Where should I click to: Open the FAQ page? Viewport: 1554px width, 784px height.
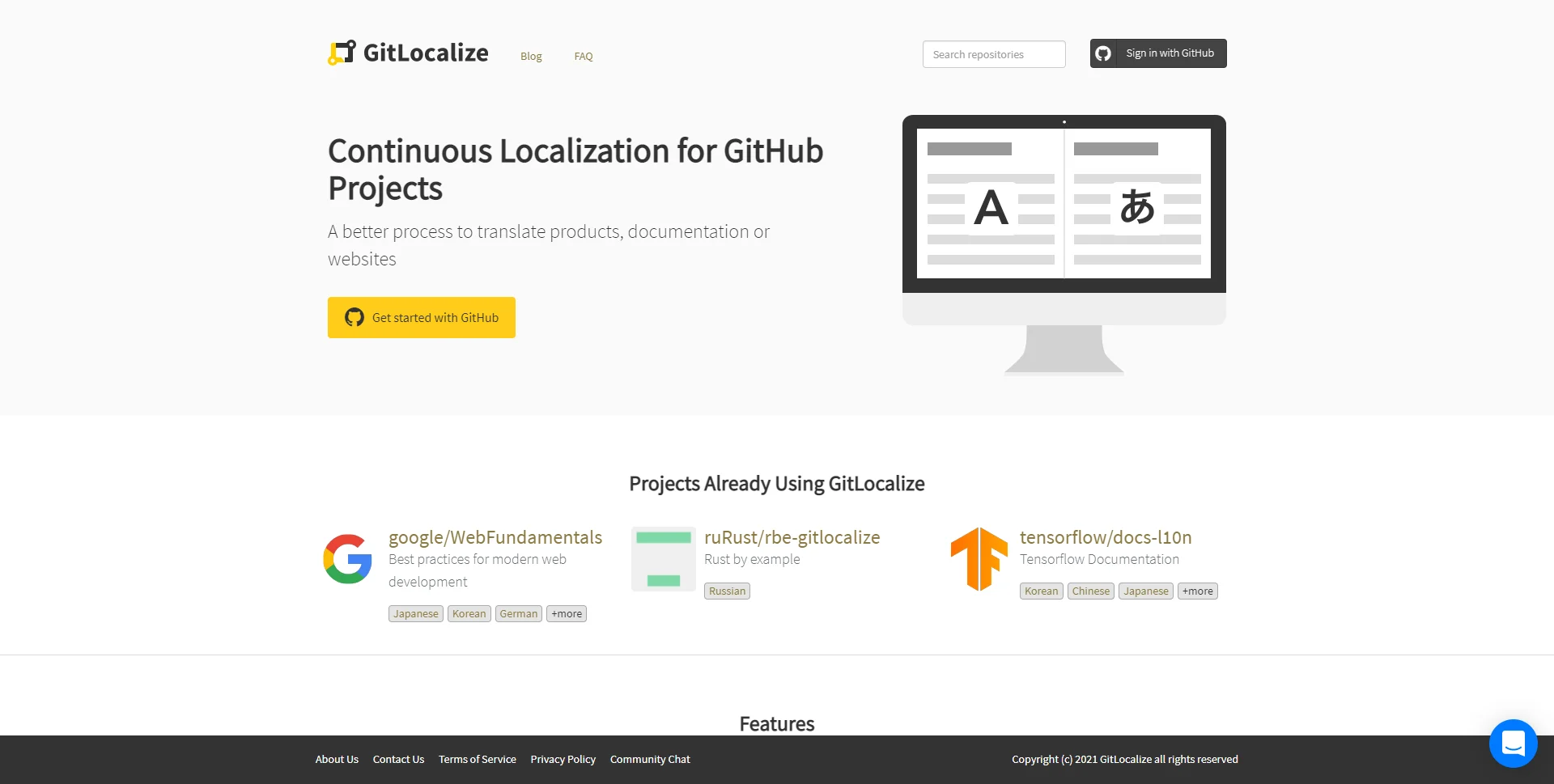583,56
